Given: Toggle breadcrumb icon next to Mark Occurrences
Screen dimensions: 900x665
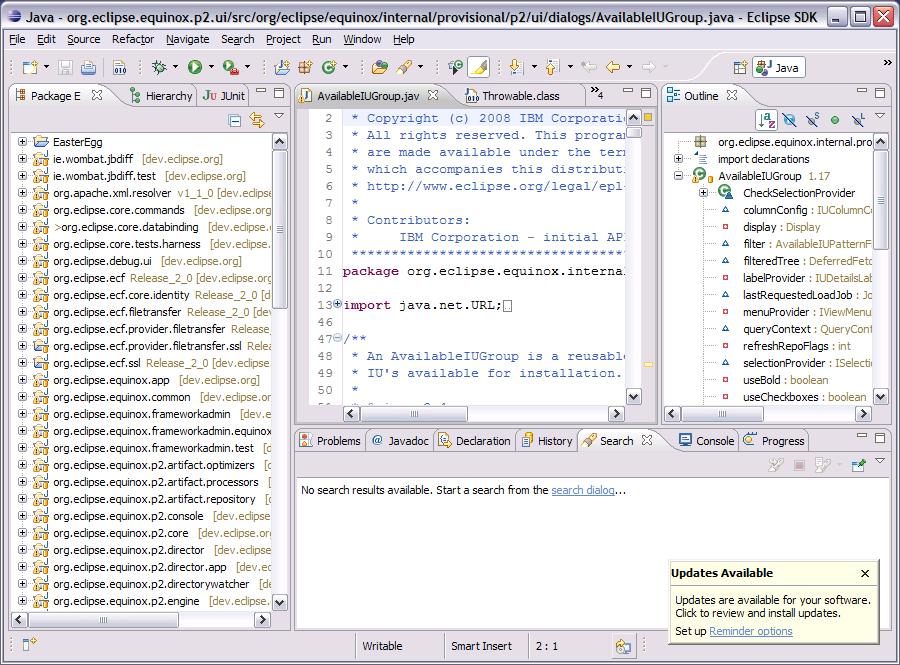Looking at the screenshot, I should [x=455, y=67].
